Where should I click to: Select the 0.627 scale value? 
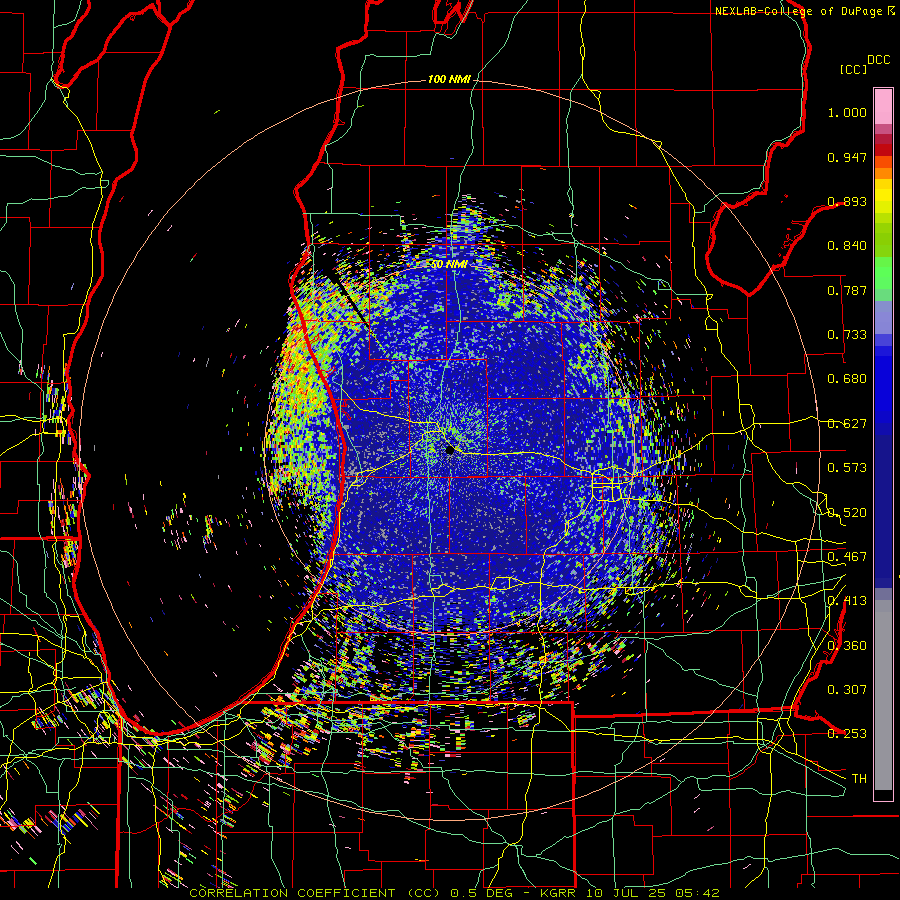847,424
